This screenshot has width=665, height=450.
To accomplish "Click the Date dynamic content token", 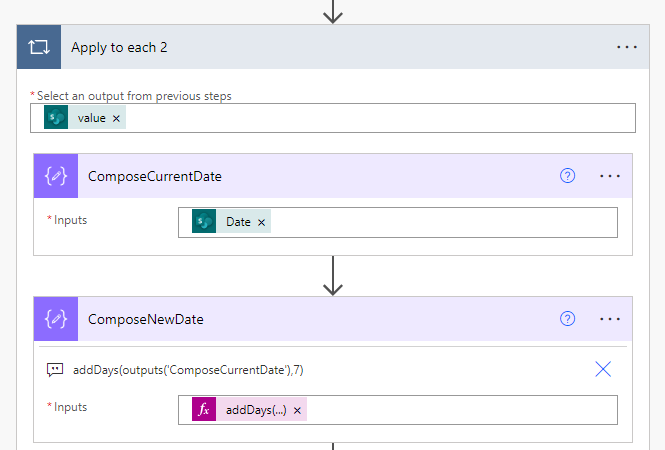I will 238,222.
